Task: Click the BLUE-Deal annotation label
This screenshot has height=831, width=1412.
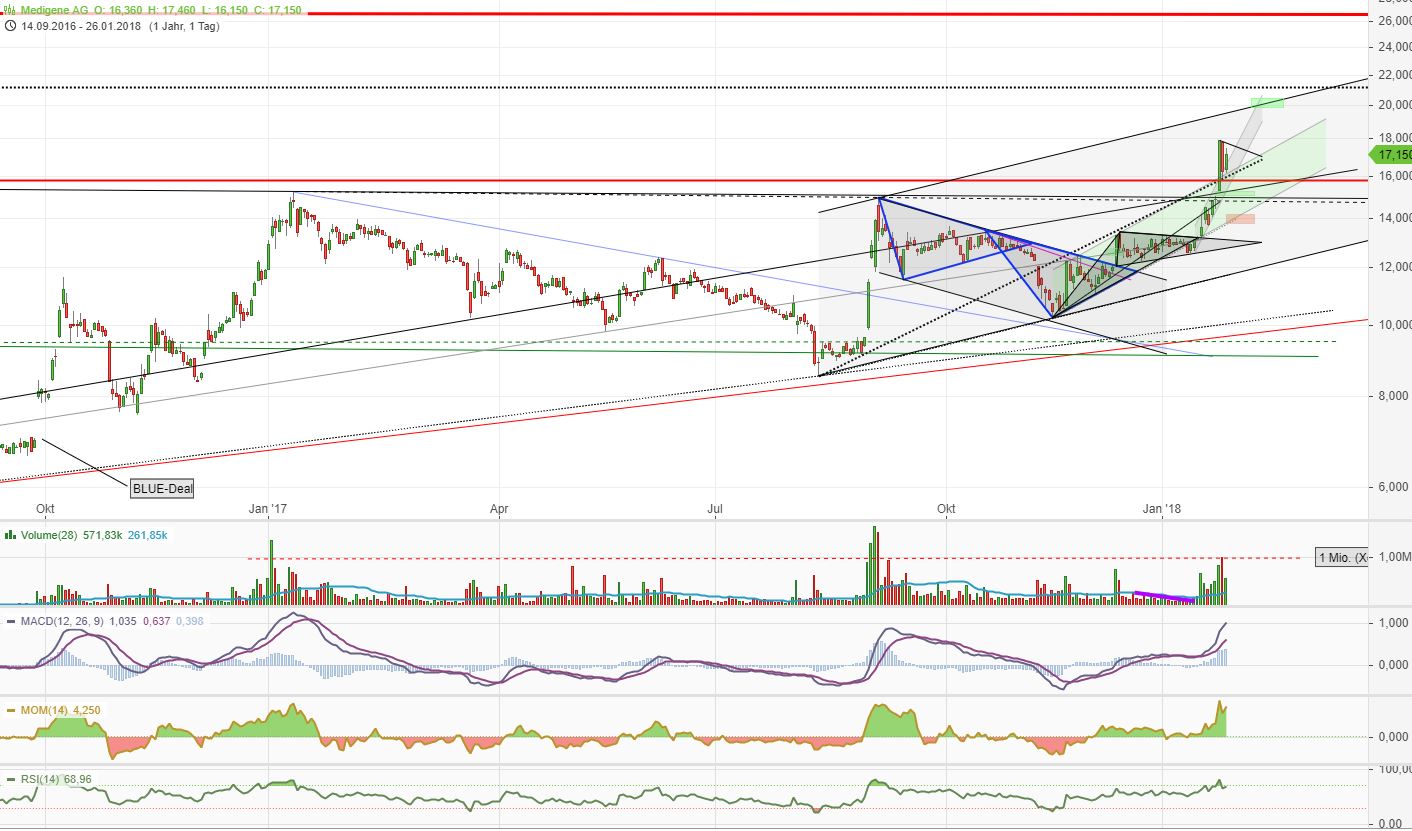Action: 161,488
